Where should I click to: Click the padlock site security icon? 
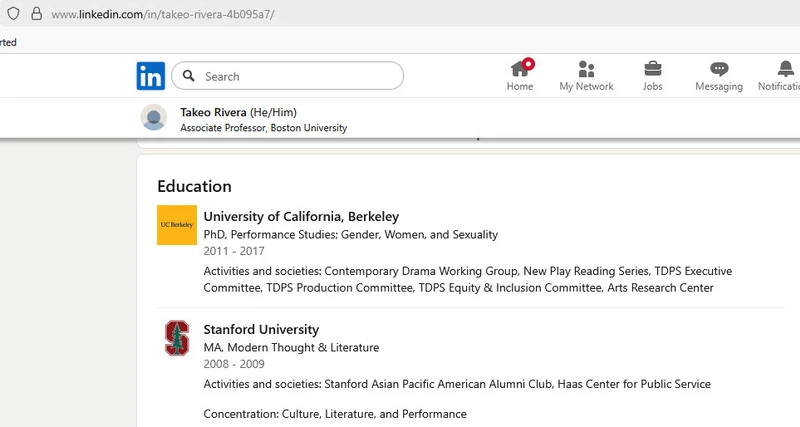pos(36,14)
